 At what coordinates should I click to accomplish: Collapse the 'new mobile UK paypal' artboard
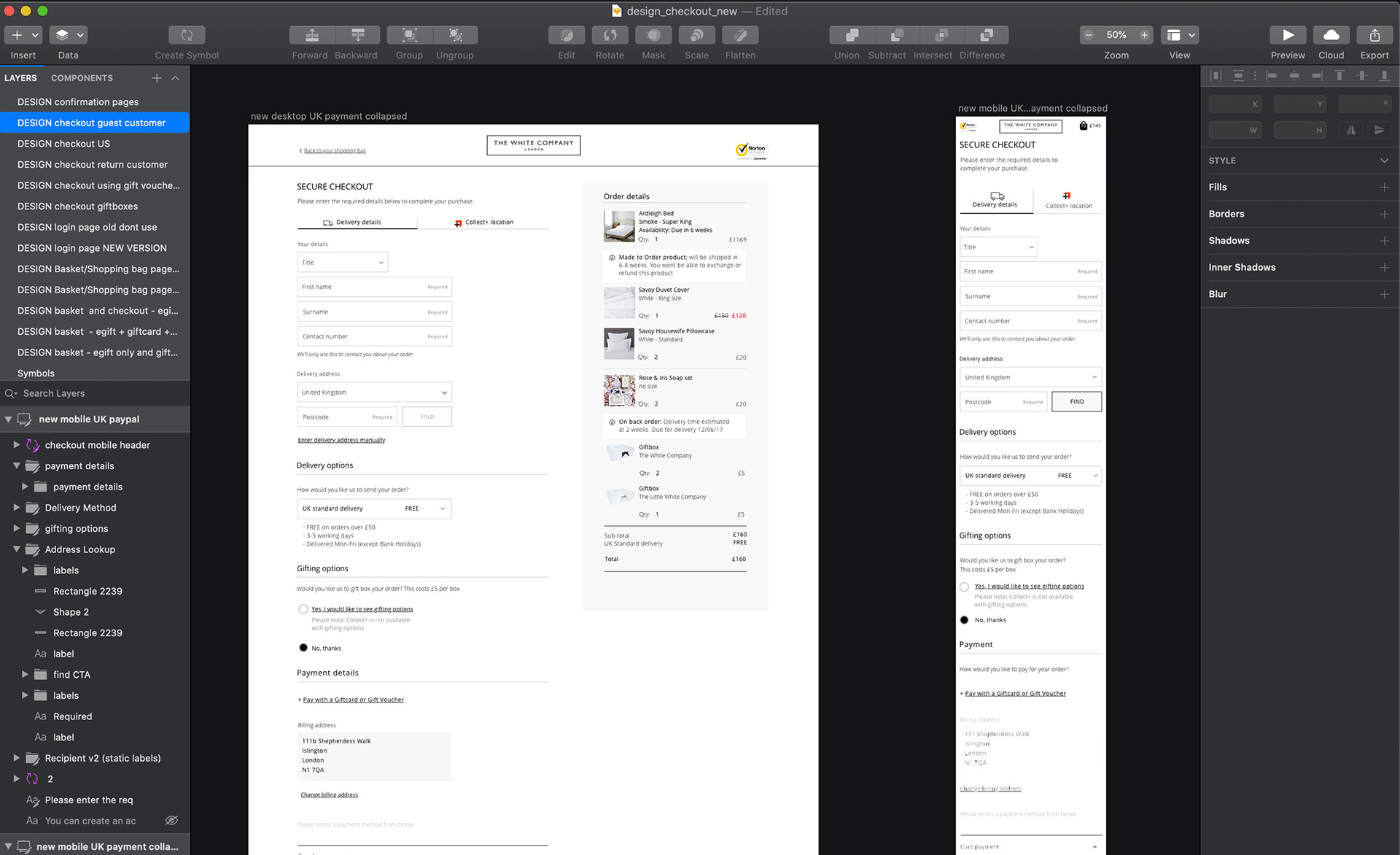tap(8, 419)
